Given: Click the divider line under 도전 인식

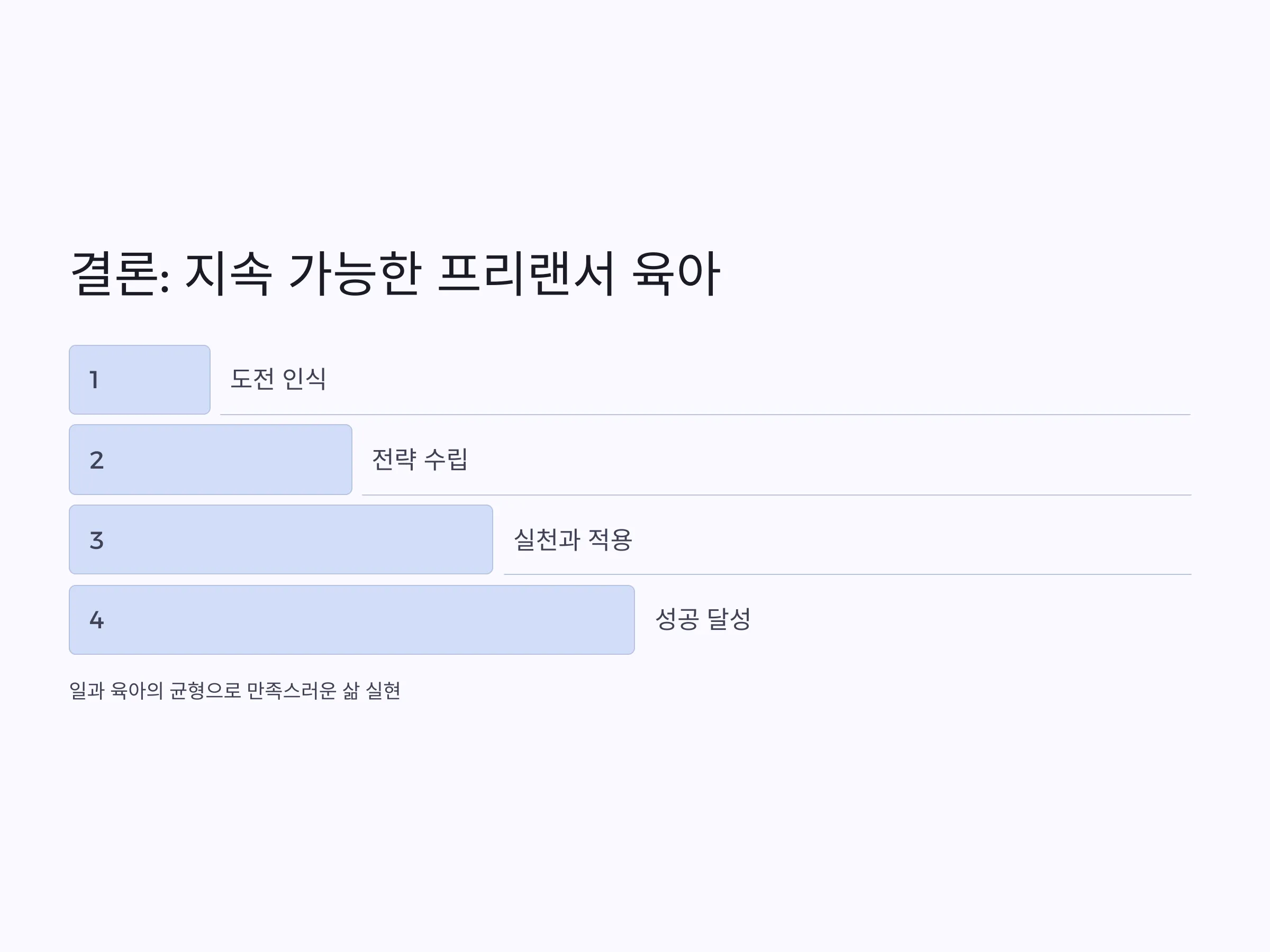Looking at the screenshot, I should tap(705, 414).
